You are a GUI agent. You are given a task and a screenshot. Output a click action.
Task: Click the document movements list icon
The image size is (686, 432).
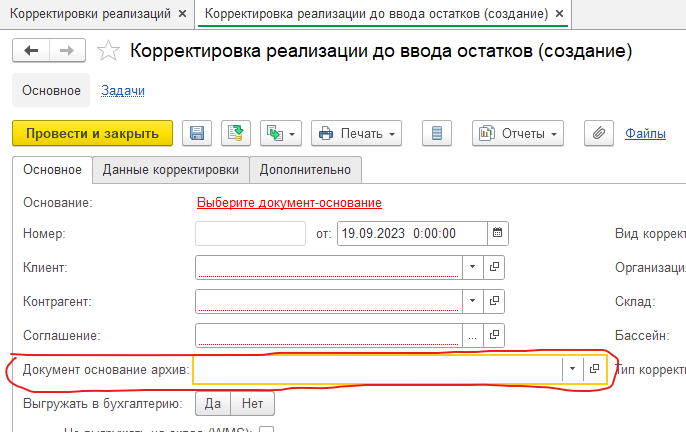click(x=437, y=133)
